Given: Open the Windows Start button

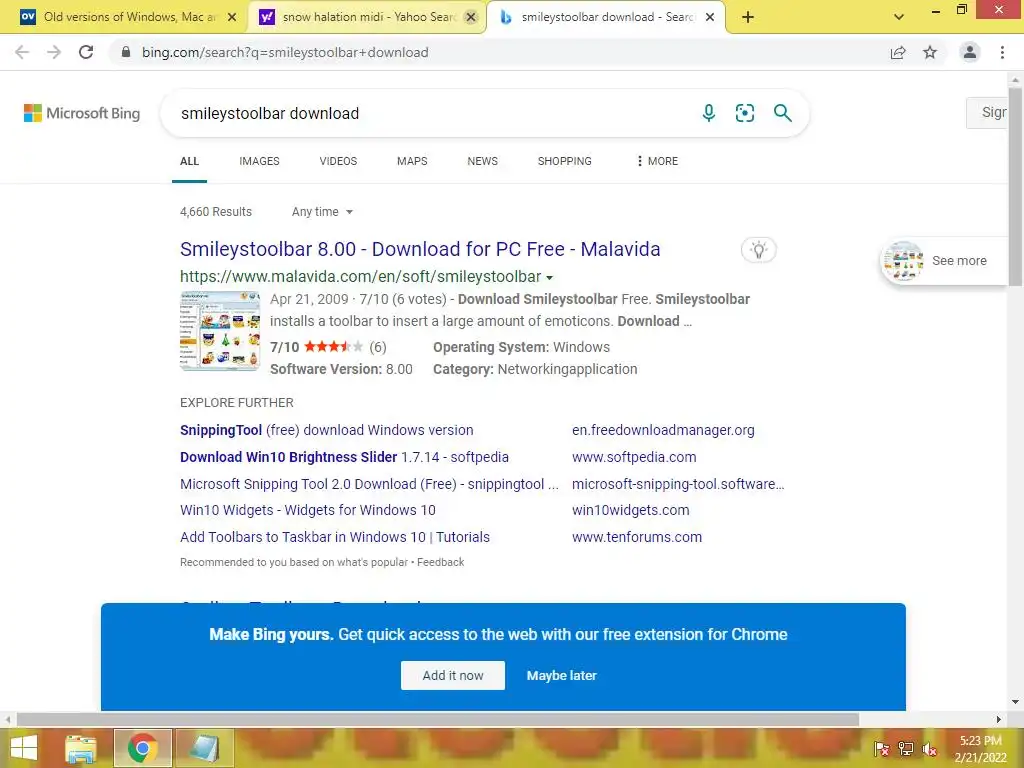Looking at the screenshot, I should [24, 748].
